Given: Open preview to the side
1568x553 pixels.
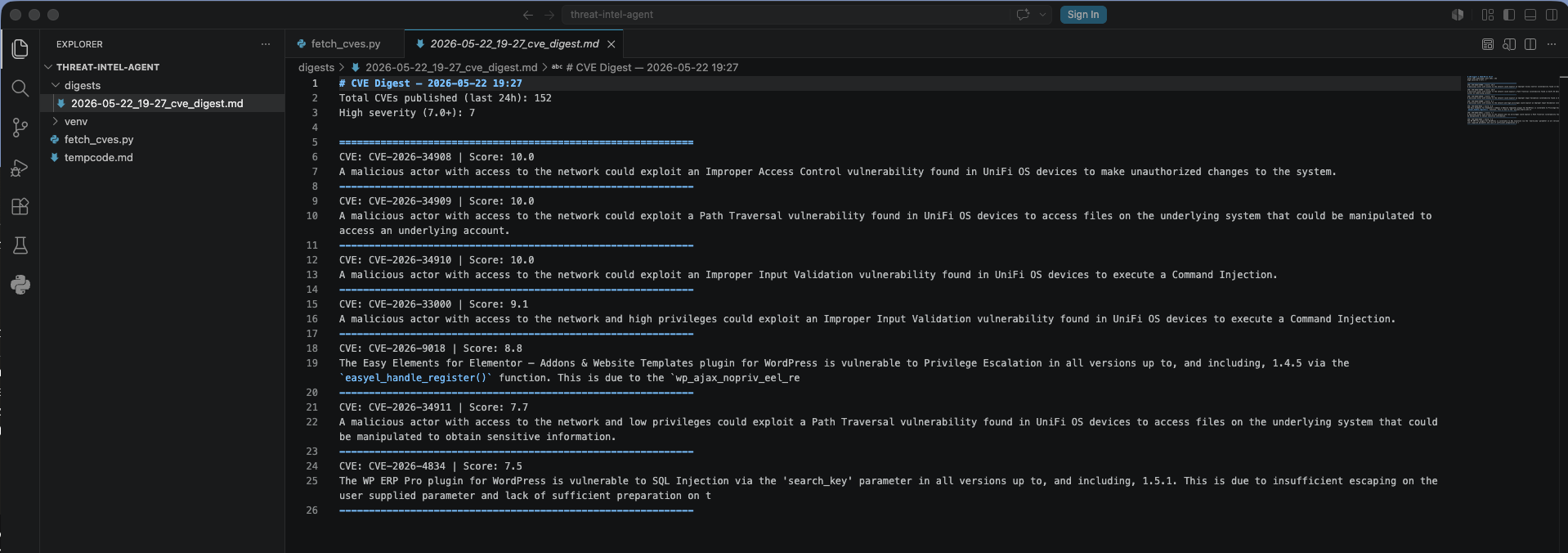Looking at the screenshot, I should [1509, 44].
